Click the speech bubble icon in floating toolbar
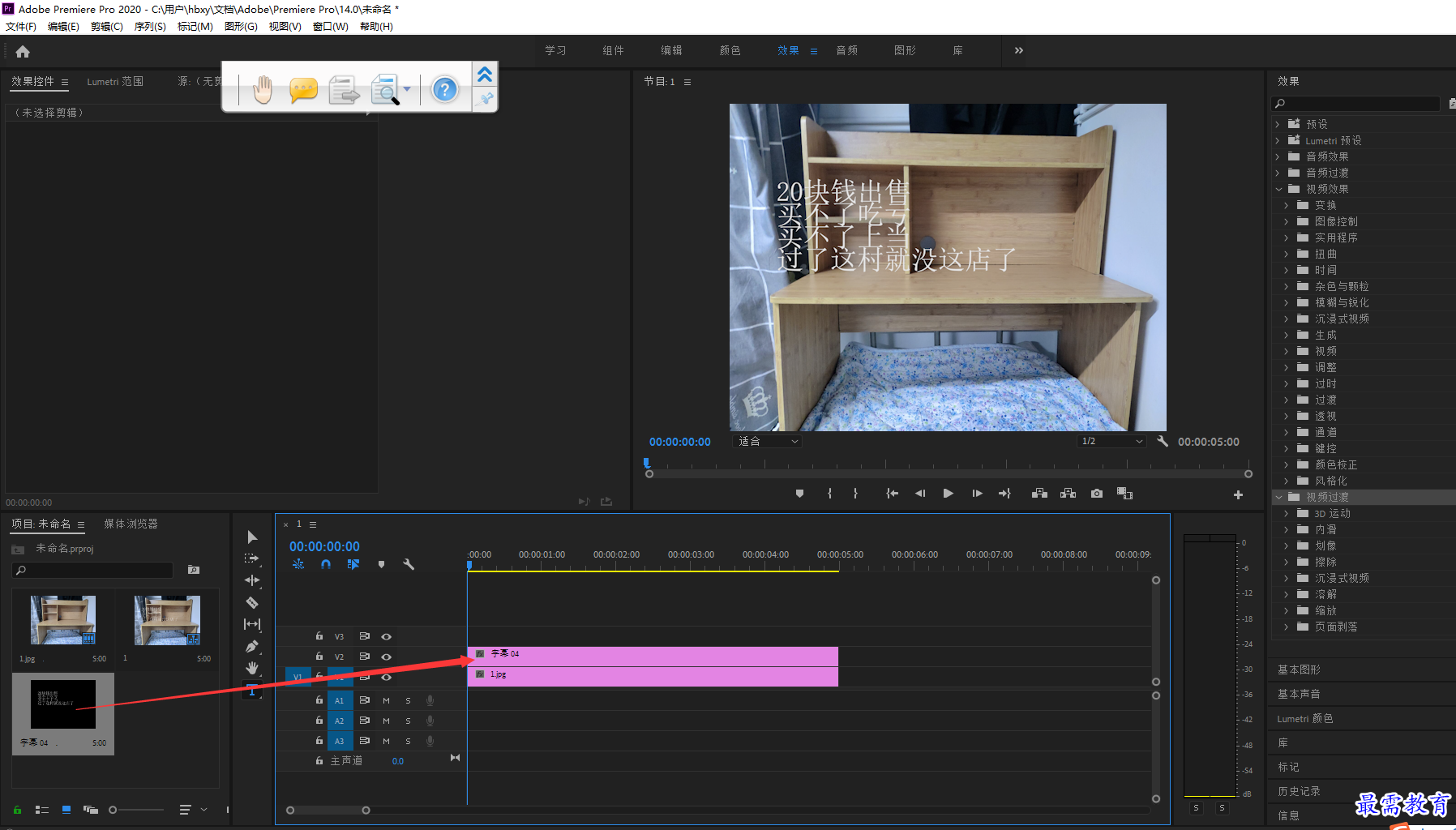The image size is (1456, 830). pos(303,89)
